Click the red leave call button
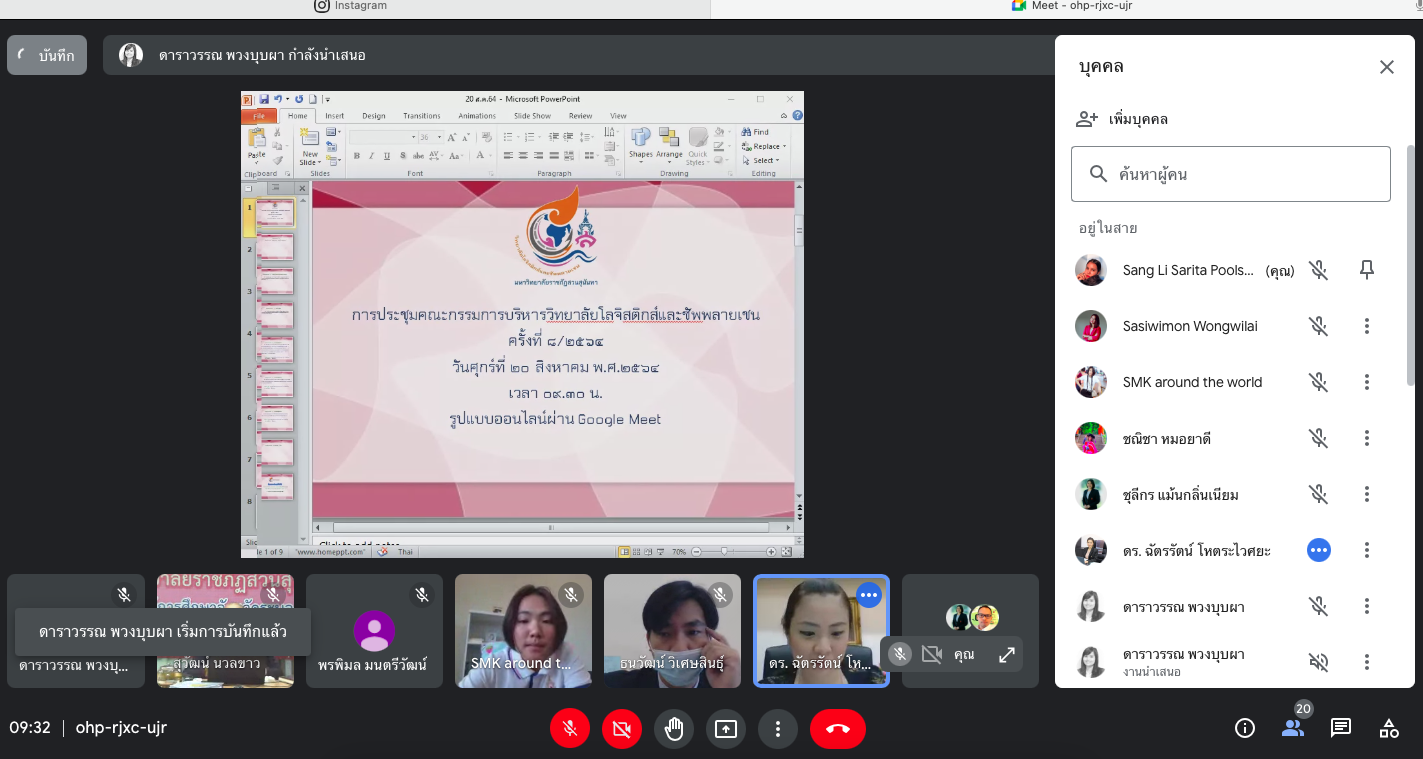This screenshot has width=1423, height=759. [837, 729]
